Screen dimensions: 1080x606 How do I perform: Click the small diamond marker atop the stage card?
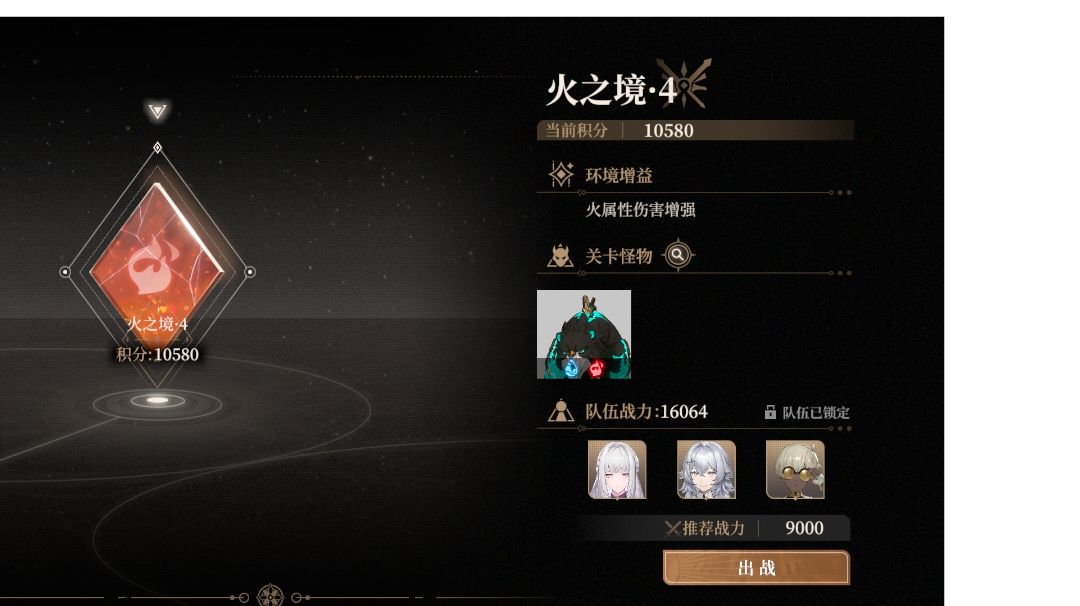157,147
